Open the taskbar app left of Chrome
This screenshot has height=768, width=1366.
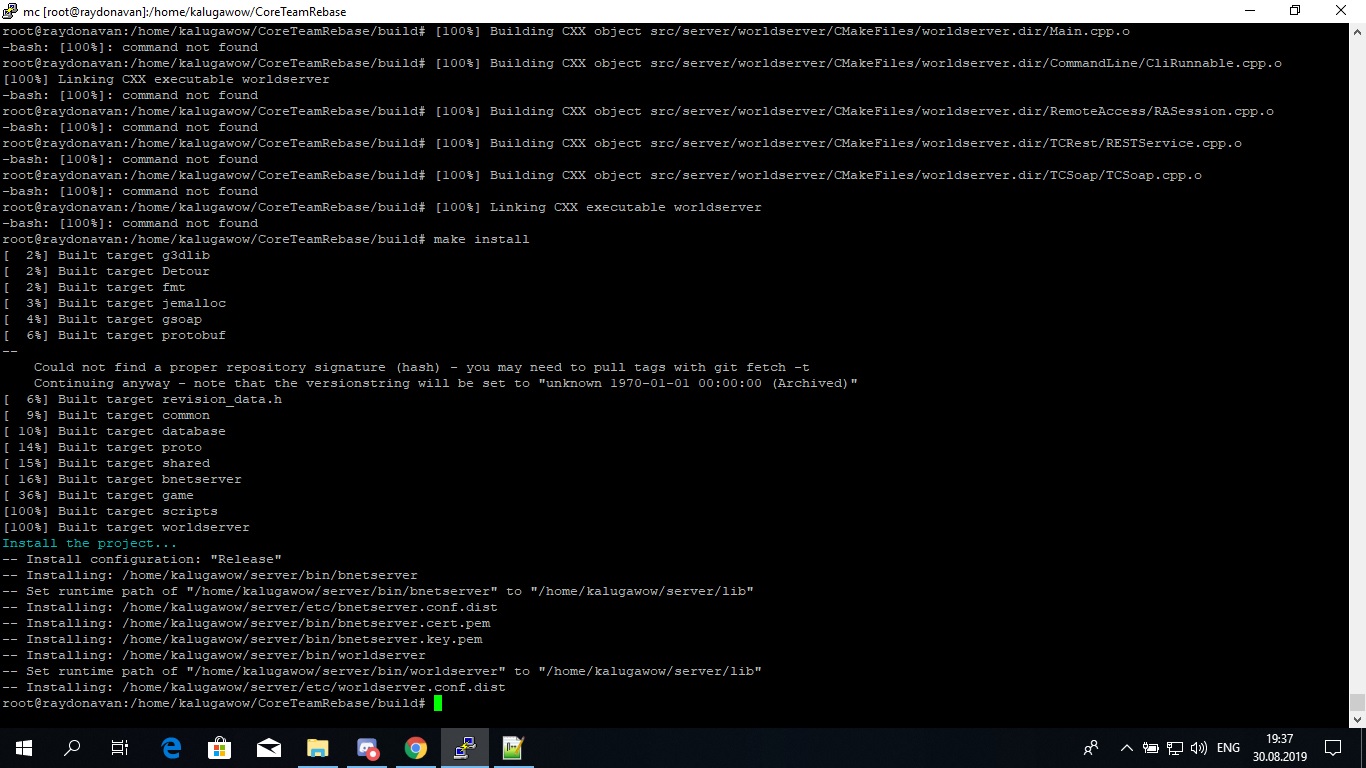tap(366, 747)
